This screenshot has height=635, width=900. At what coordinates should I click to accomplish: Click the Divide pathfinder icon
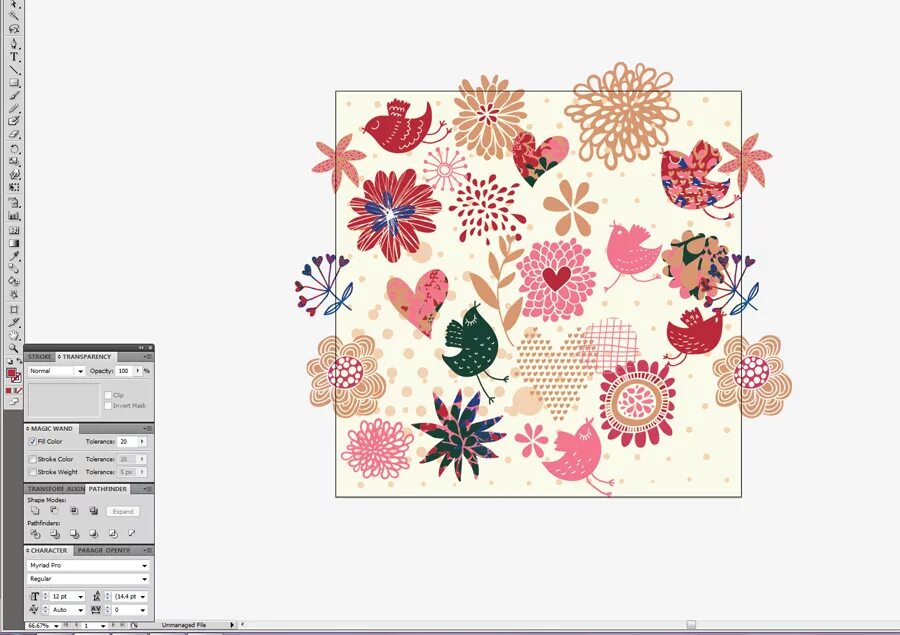[35, 534]
